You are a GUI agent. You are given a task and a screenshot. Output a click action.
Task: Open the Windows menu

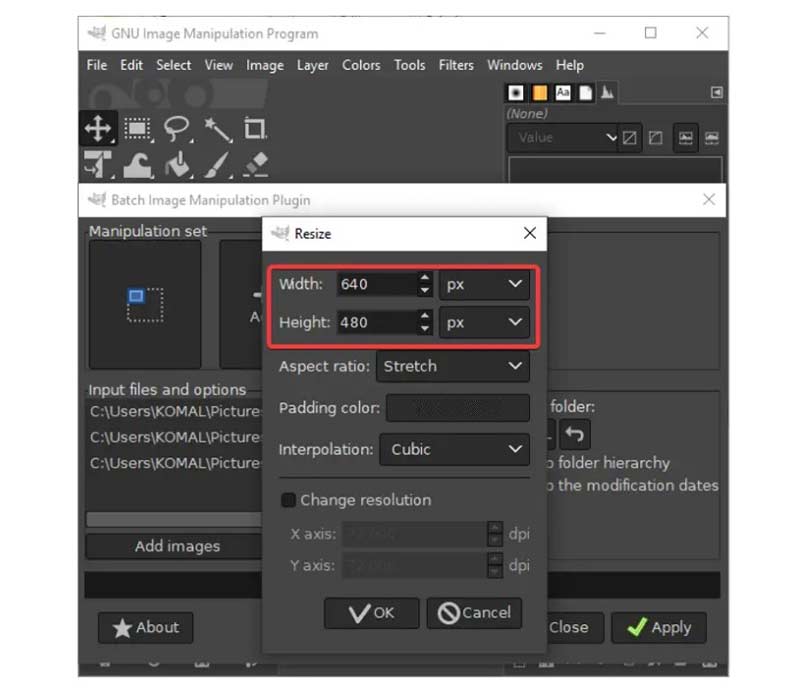click(515, 65)
